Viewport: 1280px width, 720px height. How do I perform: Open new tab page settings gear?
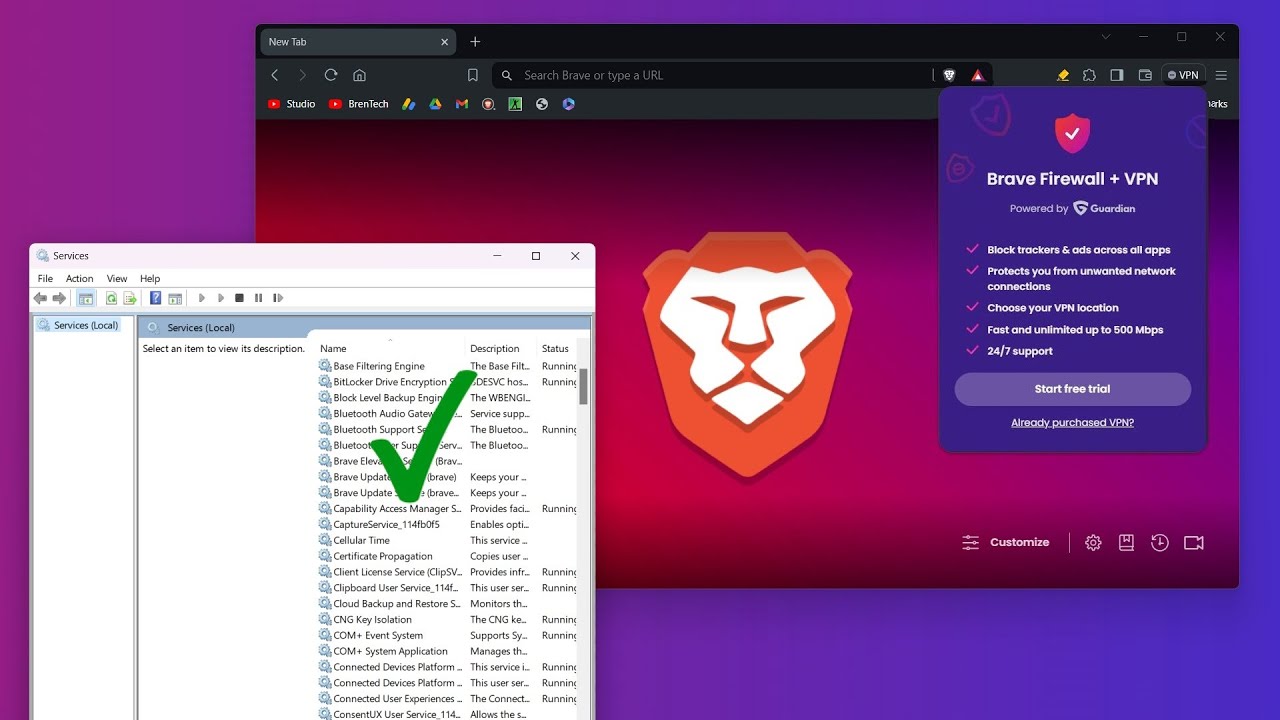(1093, 542)
